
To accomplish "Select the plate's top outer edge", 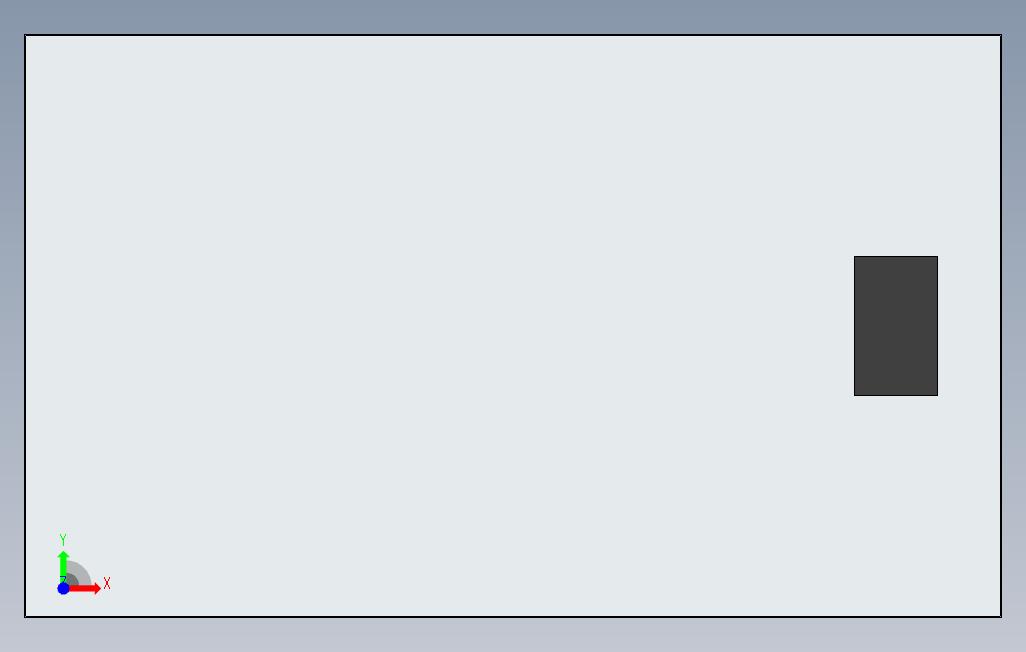I will tap(513, 35).
